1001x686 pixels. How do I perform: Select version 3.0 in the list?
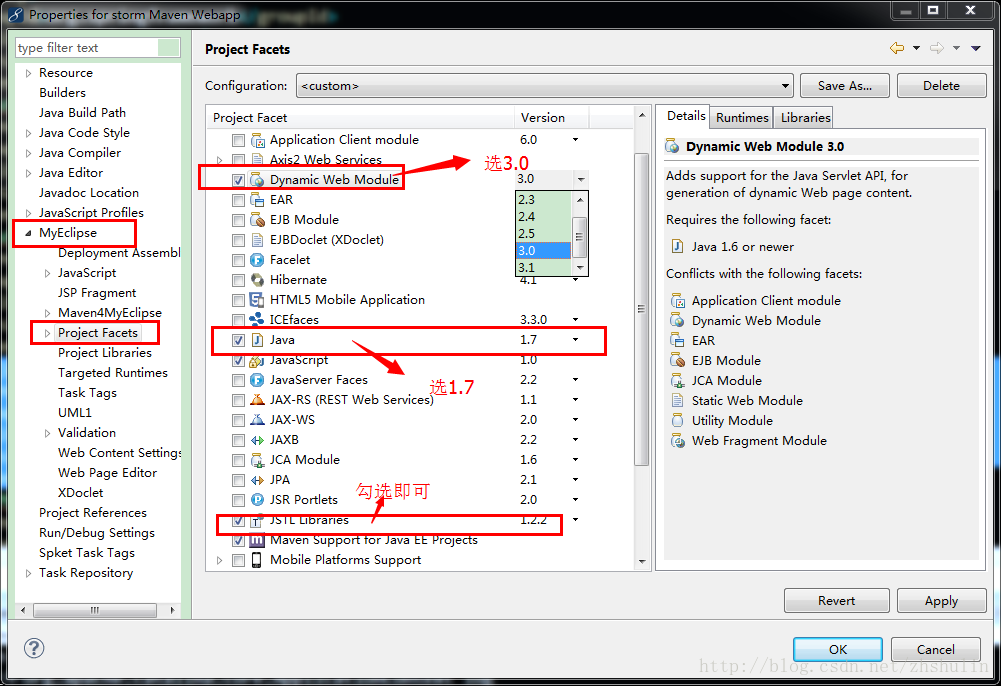click(x=543, y=251)
